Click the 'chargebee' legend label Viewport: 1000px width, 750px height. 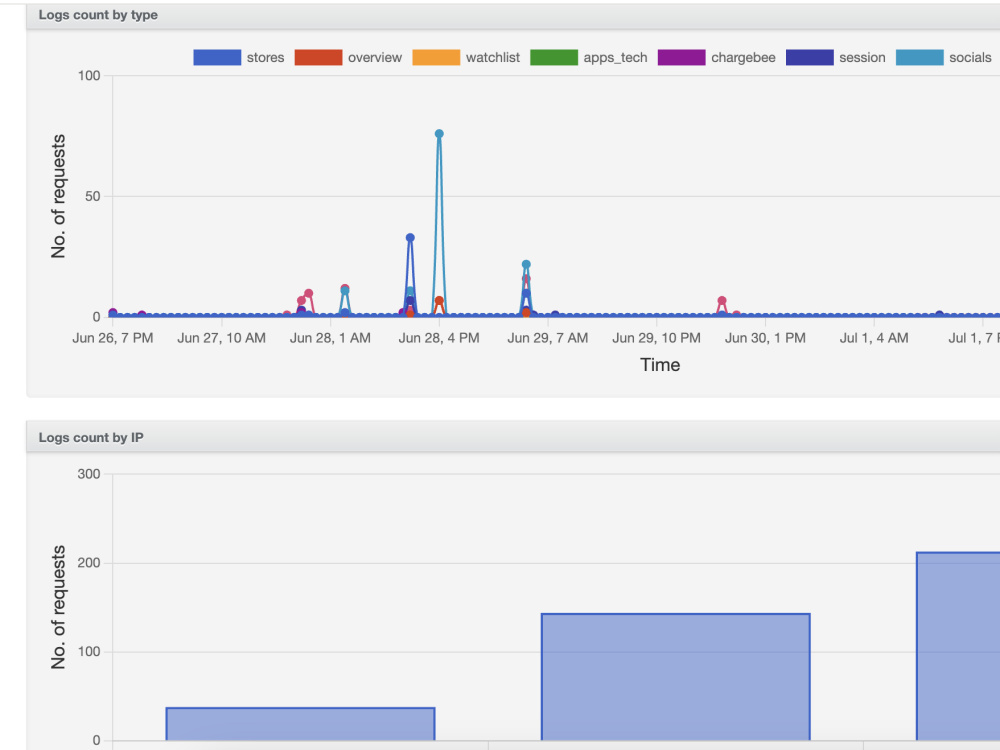click(744, 57)
